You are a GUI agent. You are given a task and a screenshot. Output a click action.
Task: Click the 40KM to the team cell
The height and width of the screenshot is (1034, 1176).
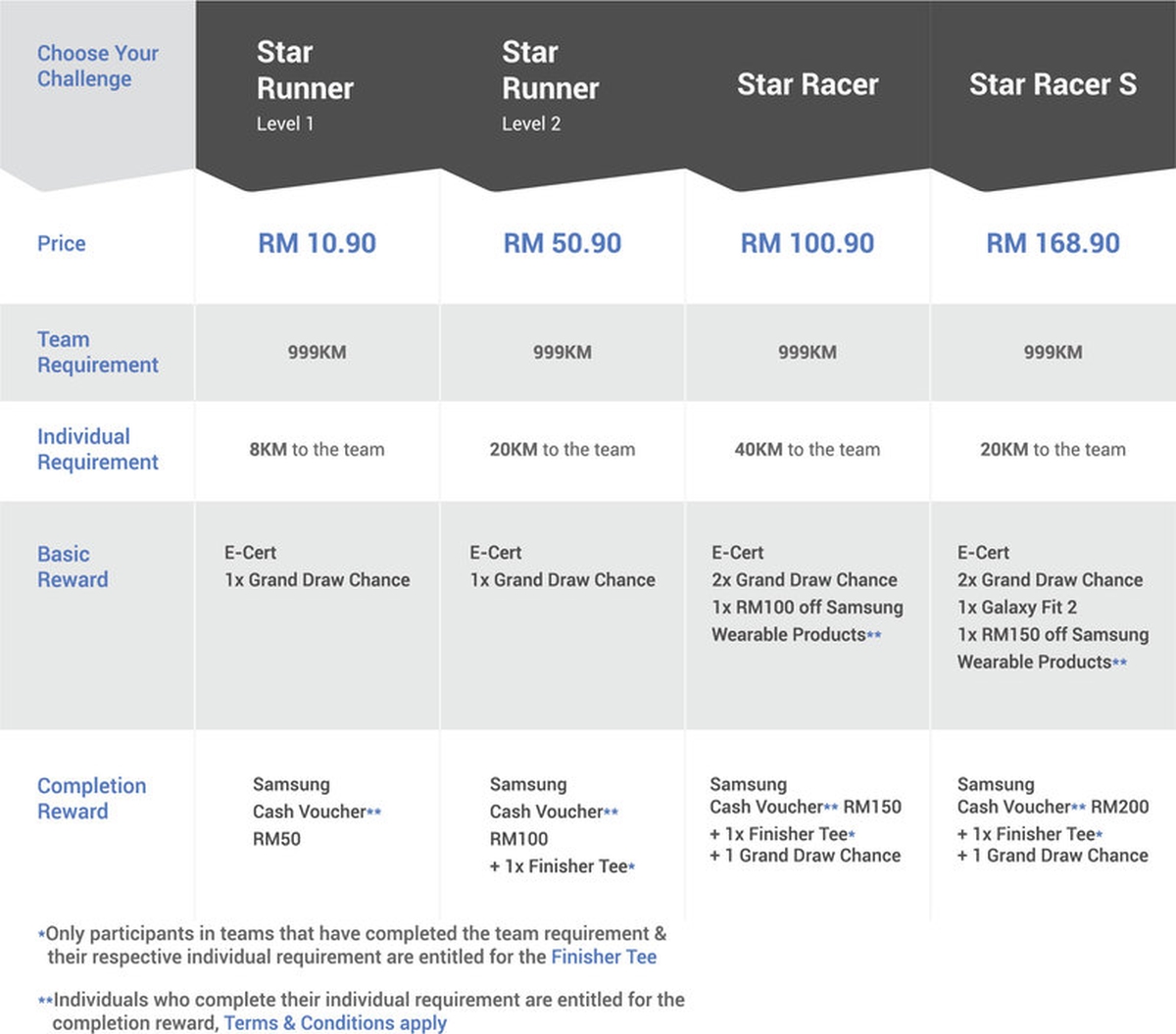pyautogui.click(x=808, y=450)
